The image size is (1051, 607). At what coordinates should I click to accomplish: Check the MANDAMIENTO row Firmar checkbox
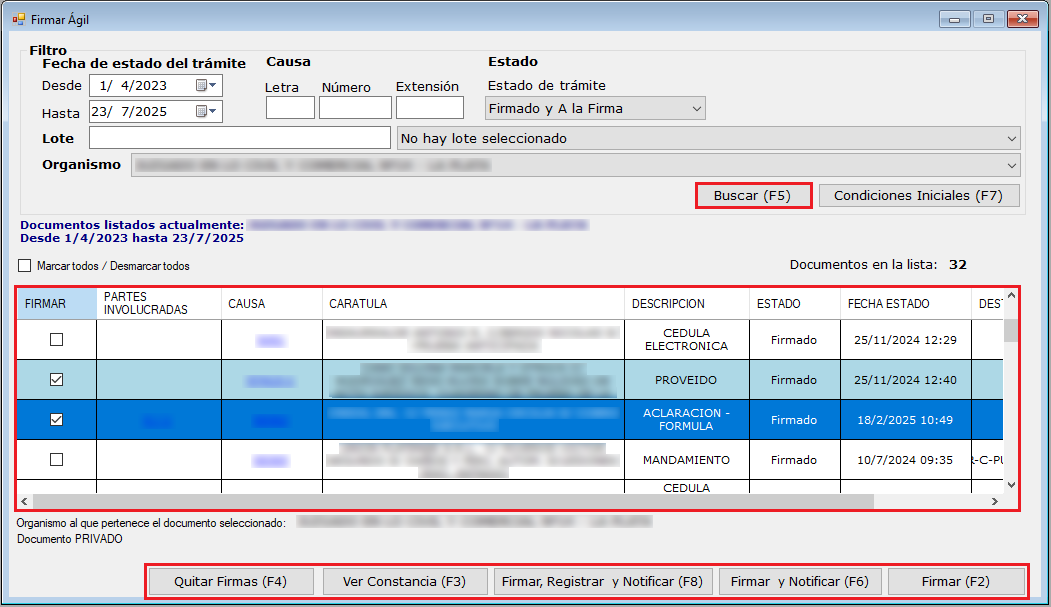56,460
